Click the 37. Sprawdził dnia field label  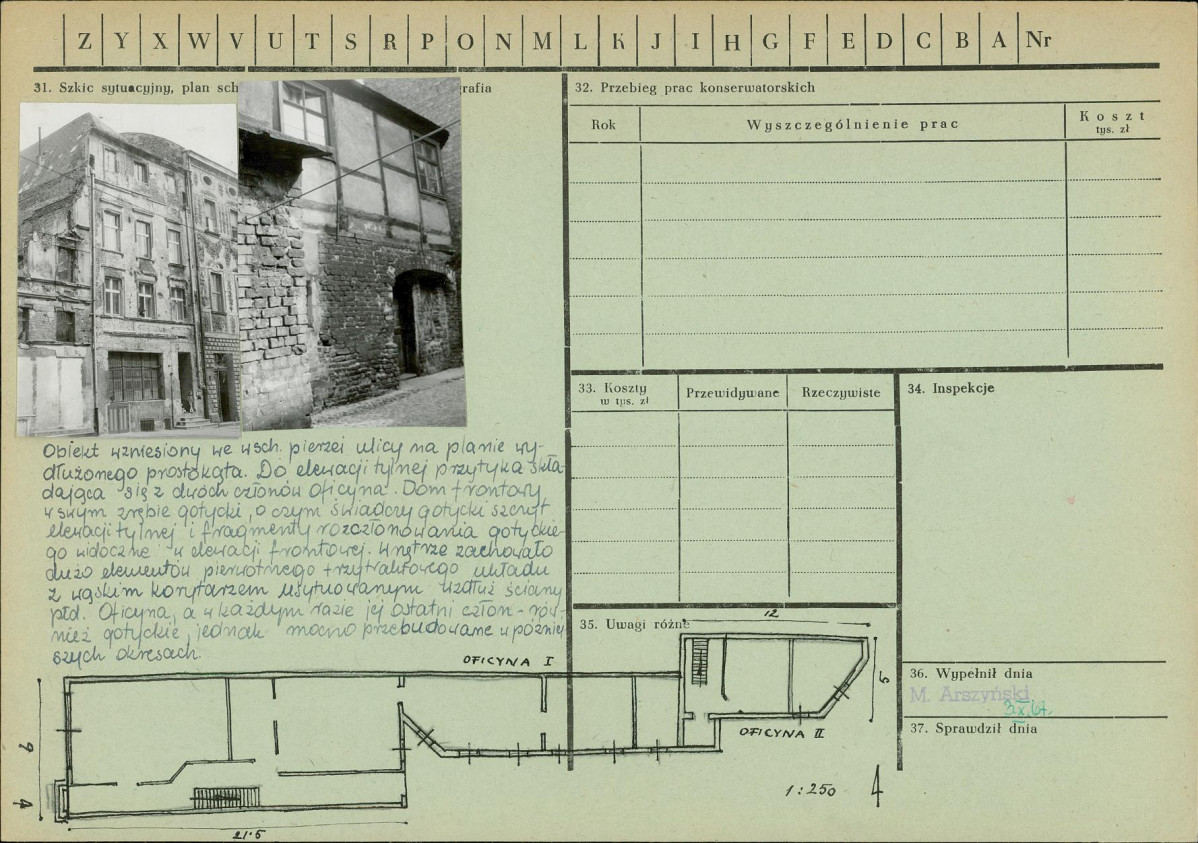972,729
